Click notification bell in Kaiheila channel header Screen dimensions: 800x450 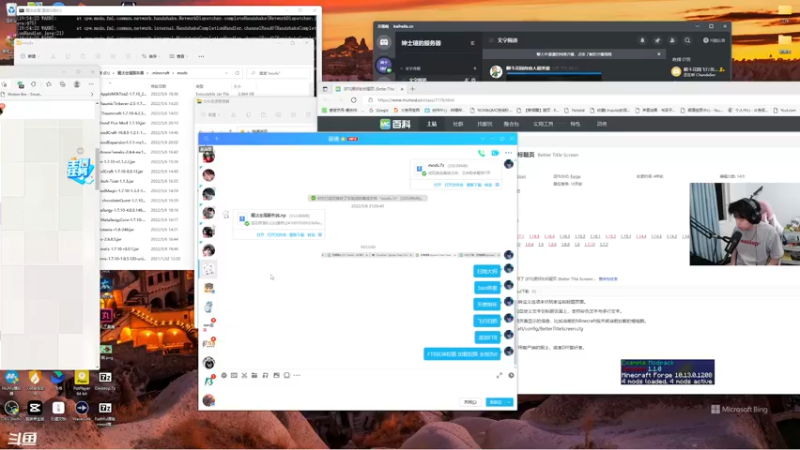click(642, 40)
